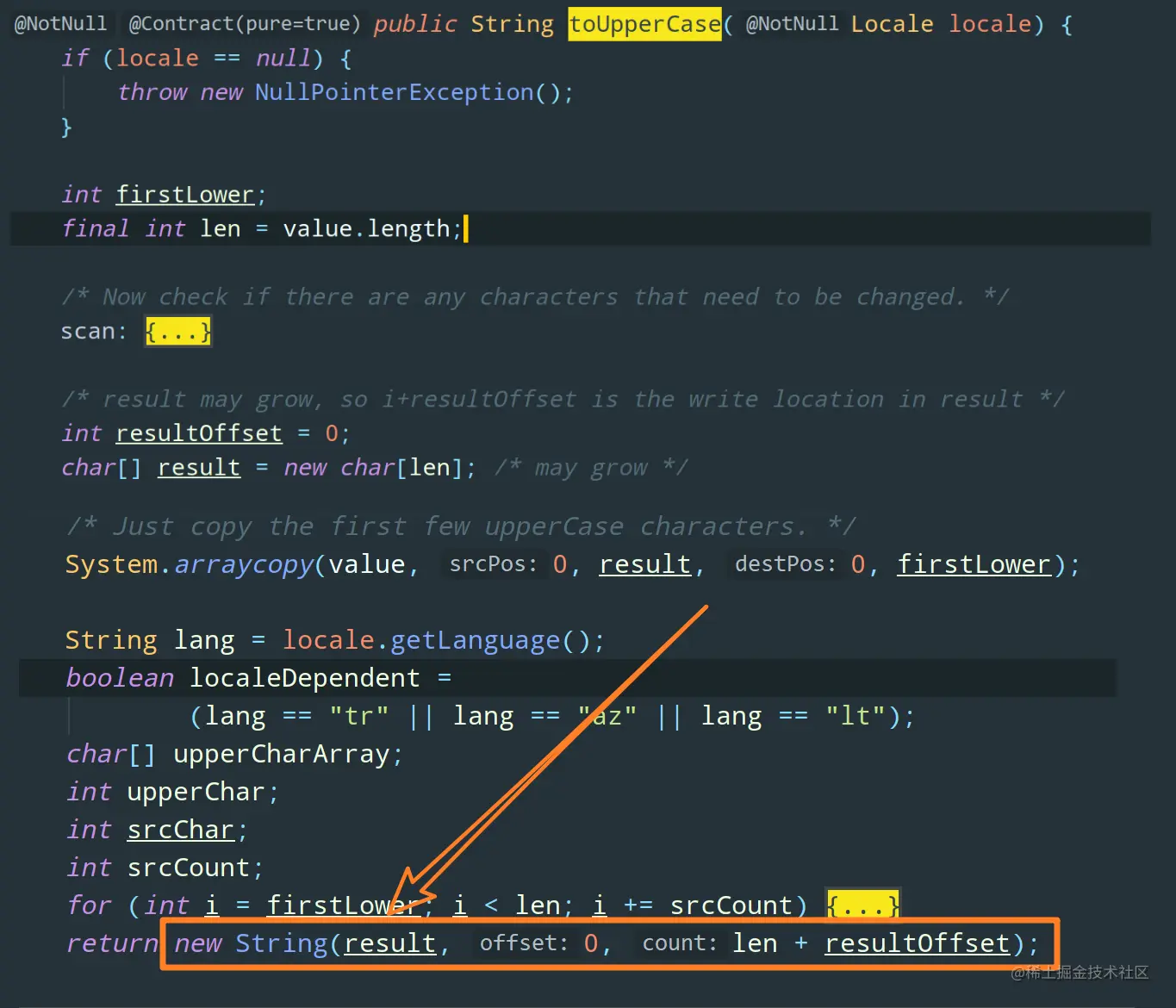
Task: Click firstLower argument in arraycopy call
Action: coord(974,564)
